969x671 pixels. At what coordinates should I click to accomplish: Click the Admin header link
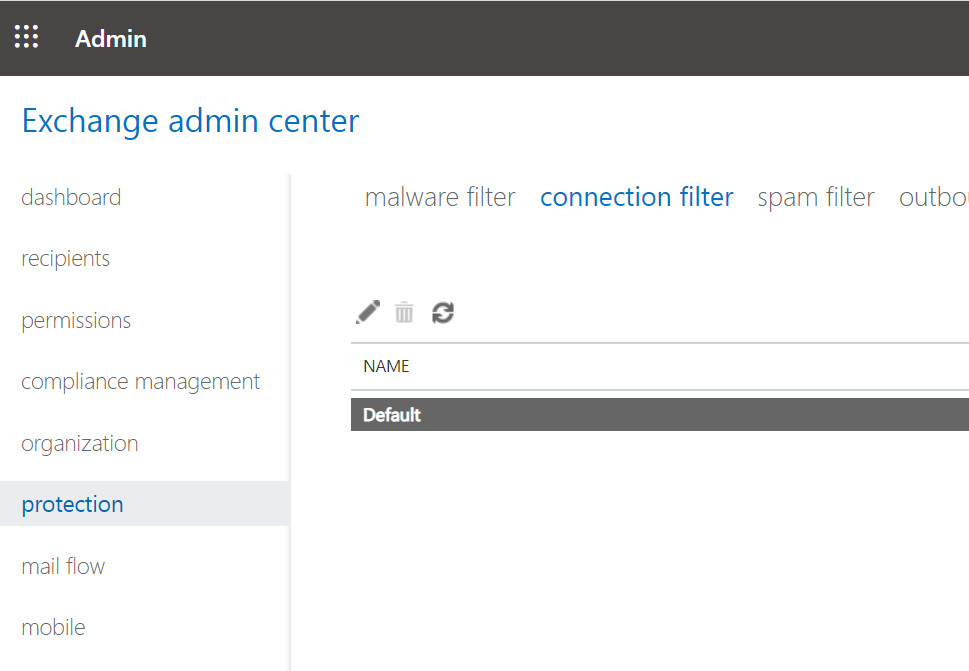pos(111,38)
